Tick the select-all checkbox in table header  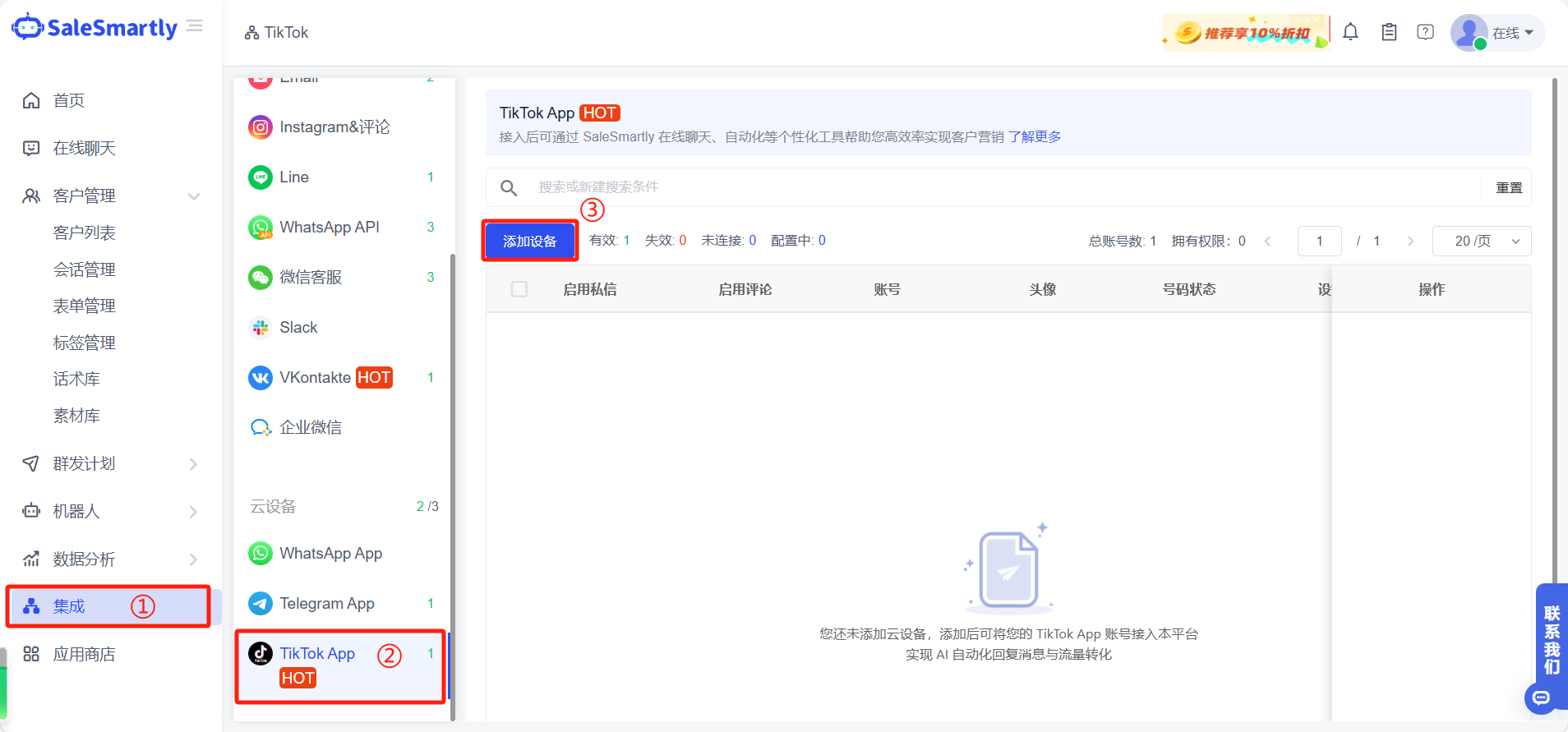click(519, 289)
